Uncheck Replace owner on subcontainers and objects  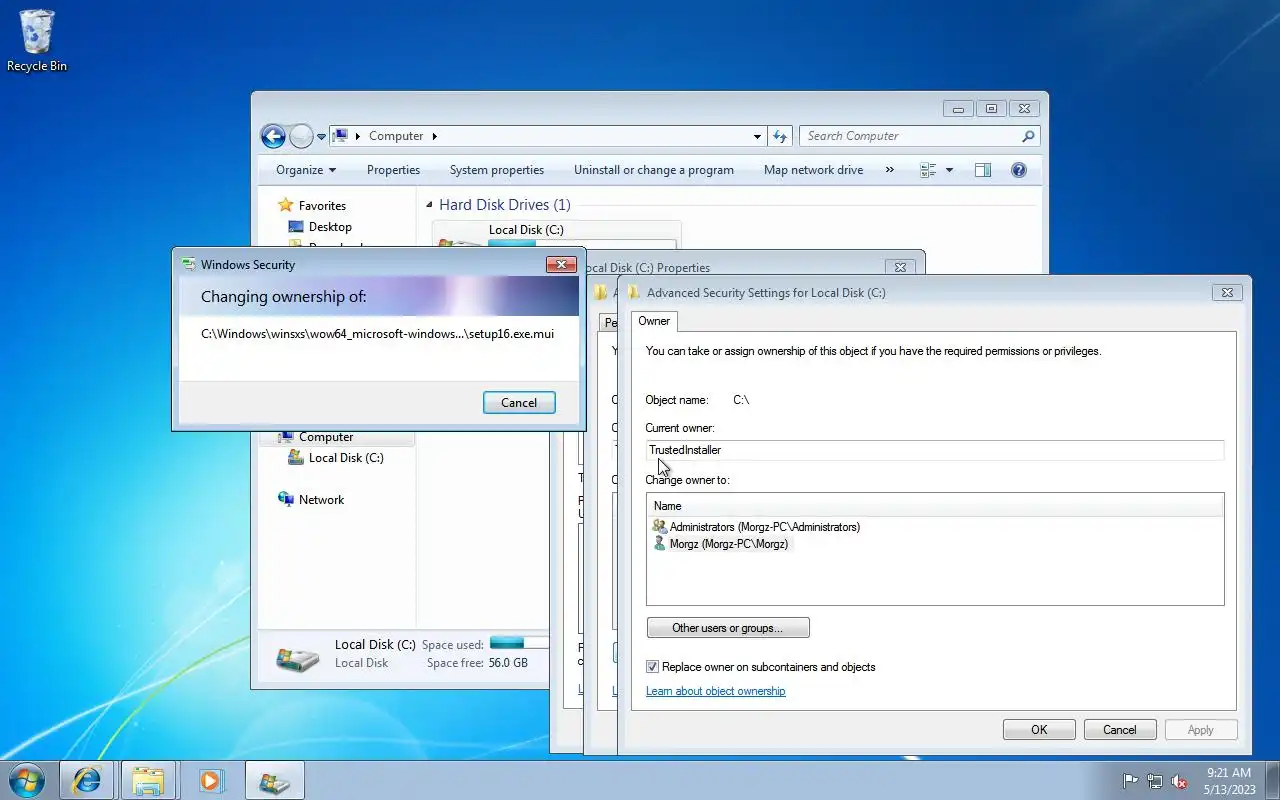click(x=653, y=667)
